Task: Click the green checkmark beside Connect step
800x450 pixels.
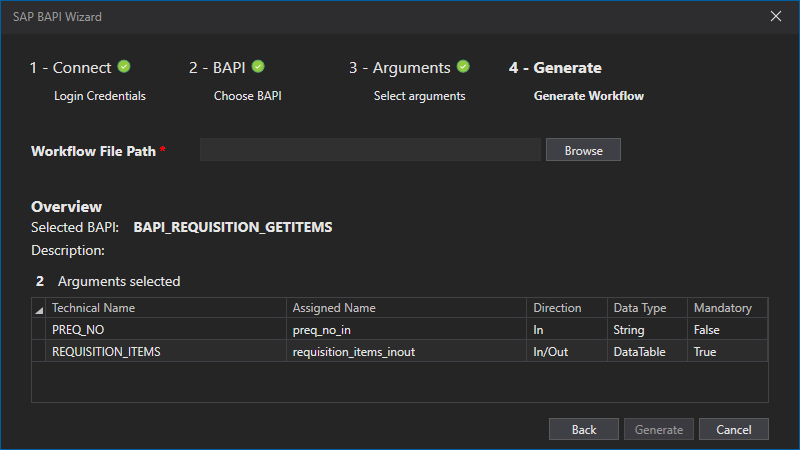Action: point(124,66)
